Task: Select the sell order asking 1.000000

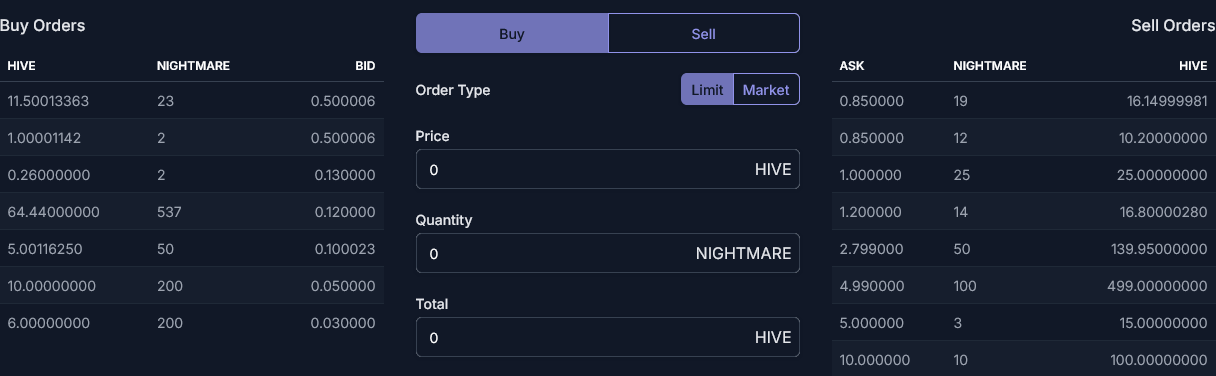Action: [1024, 175]
